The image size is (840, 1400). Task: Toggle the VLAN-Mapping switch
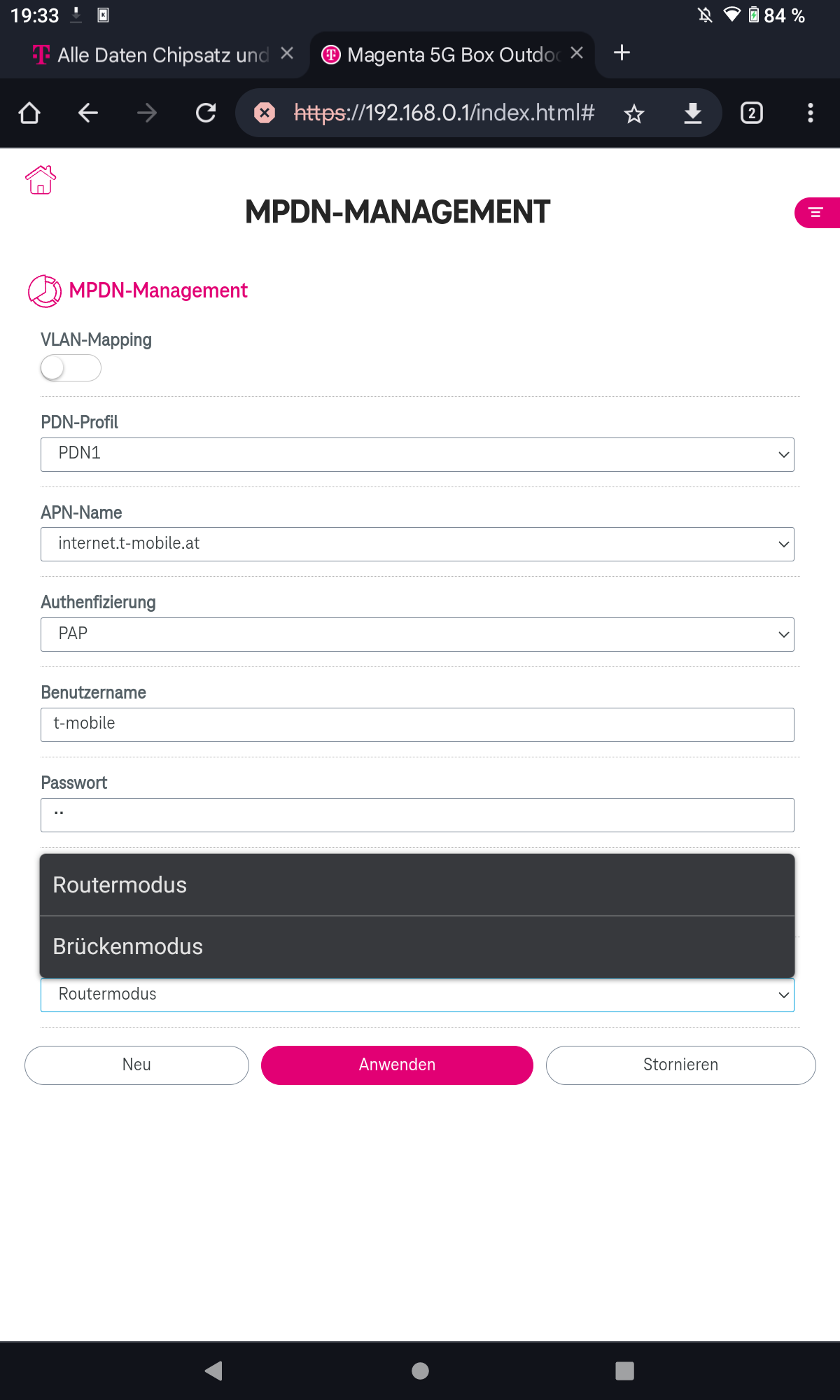71,368
